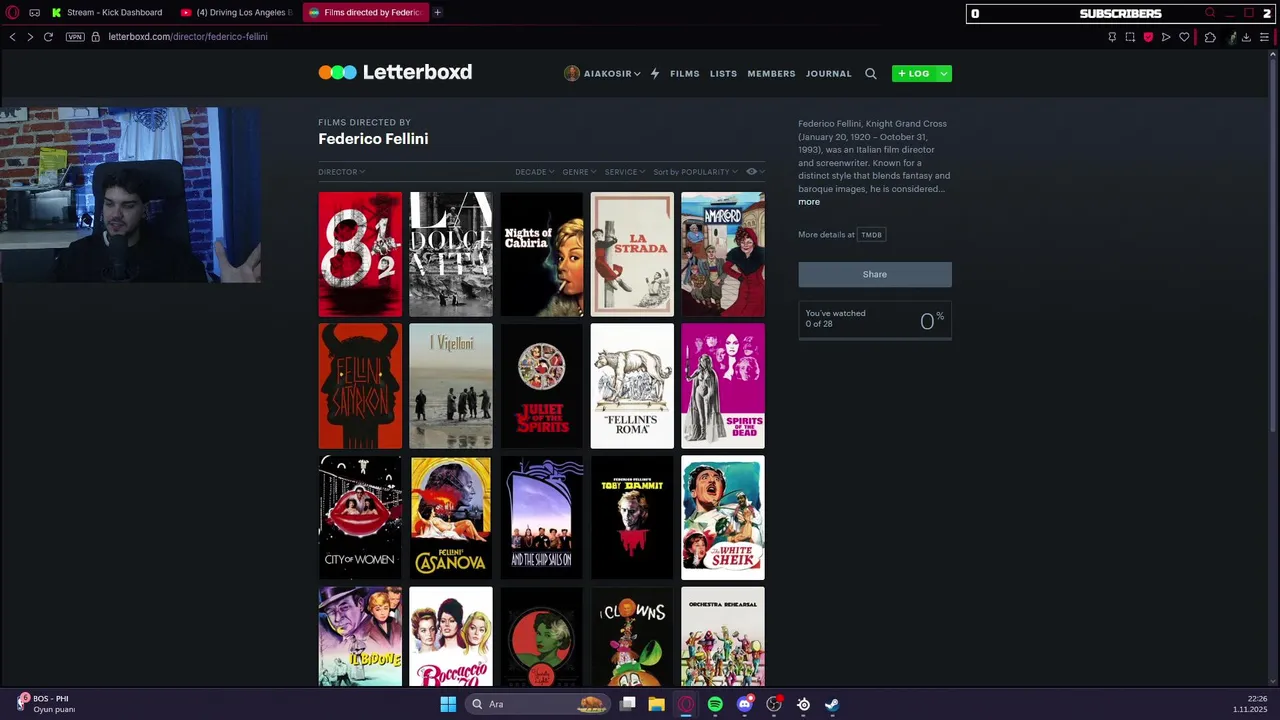This screenshot has height=720, width=1280.
Task: Open the Amarcord poster
Action: click(x=723, y=254)
